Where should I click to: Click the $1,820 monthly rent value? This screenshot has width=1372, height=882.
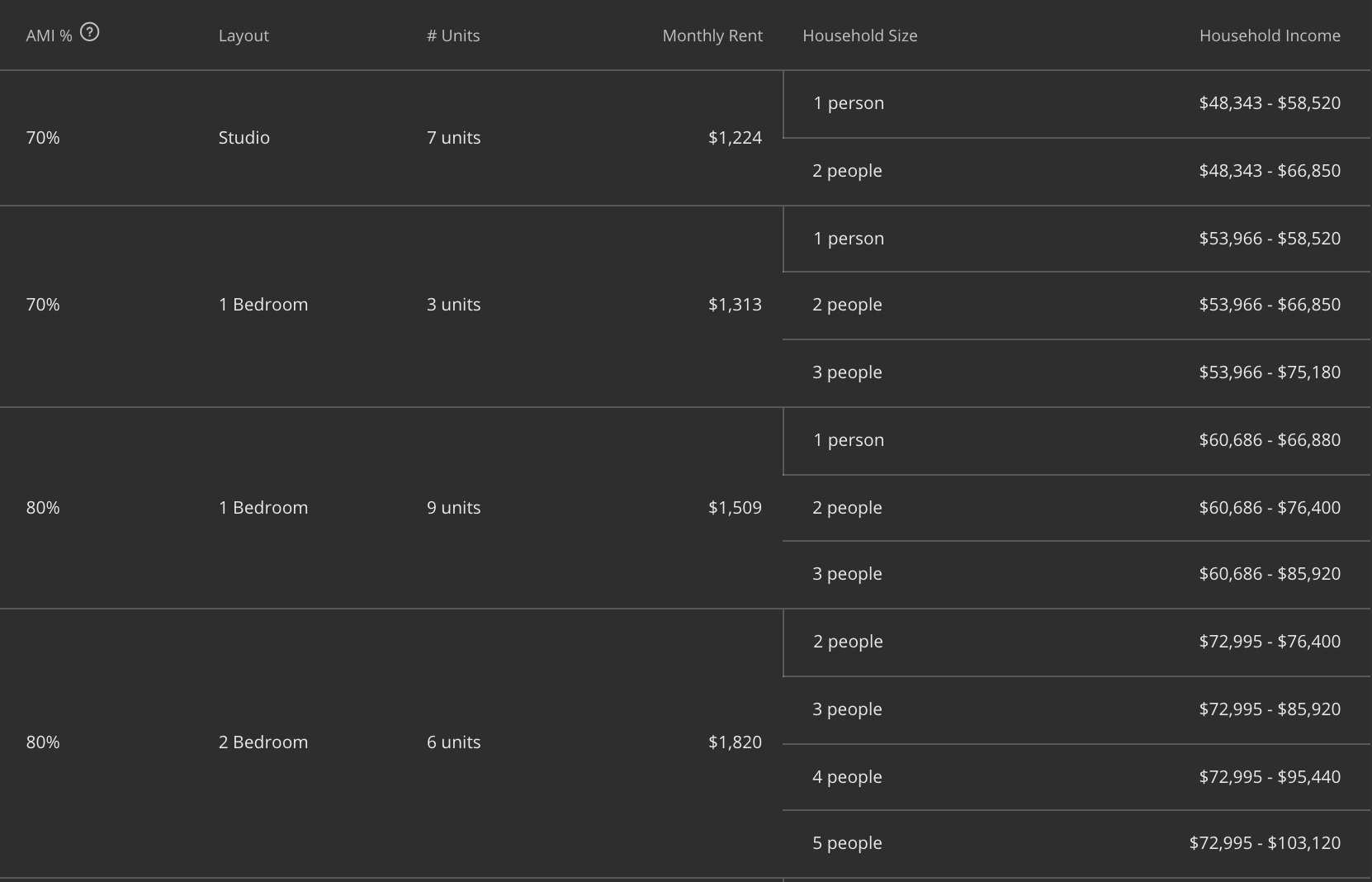click(x=735, y=742)
